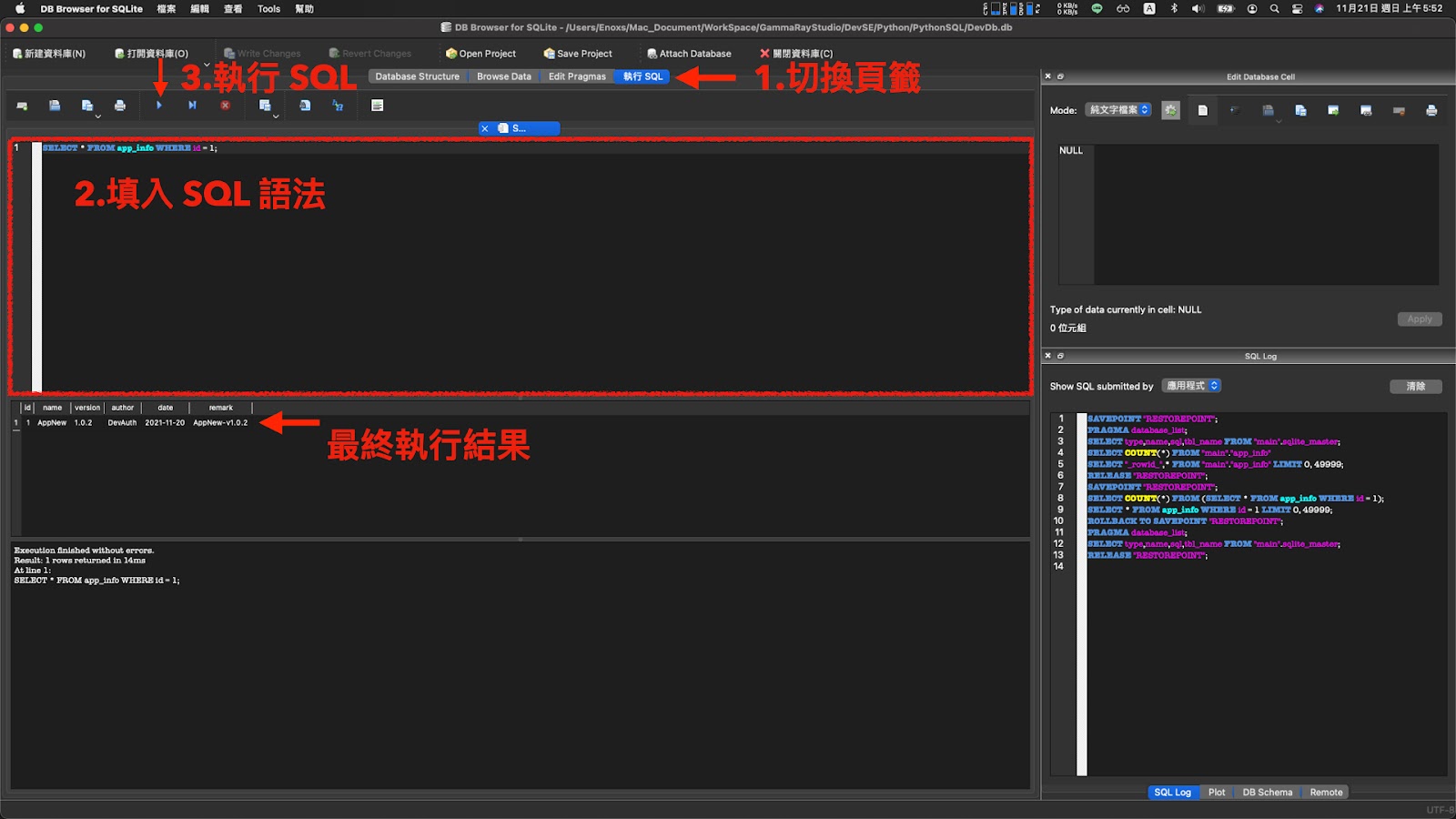
Task: Click Open Project button
Action: 480,54
